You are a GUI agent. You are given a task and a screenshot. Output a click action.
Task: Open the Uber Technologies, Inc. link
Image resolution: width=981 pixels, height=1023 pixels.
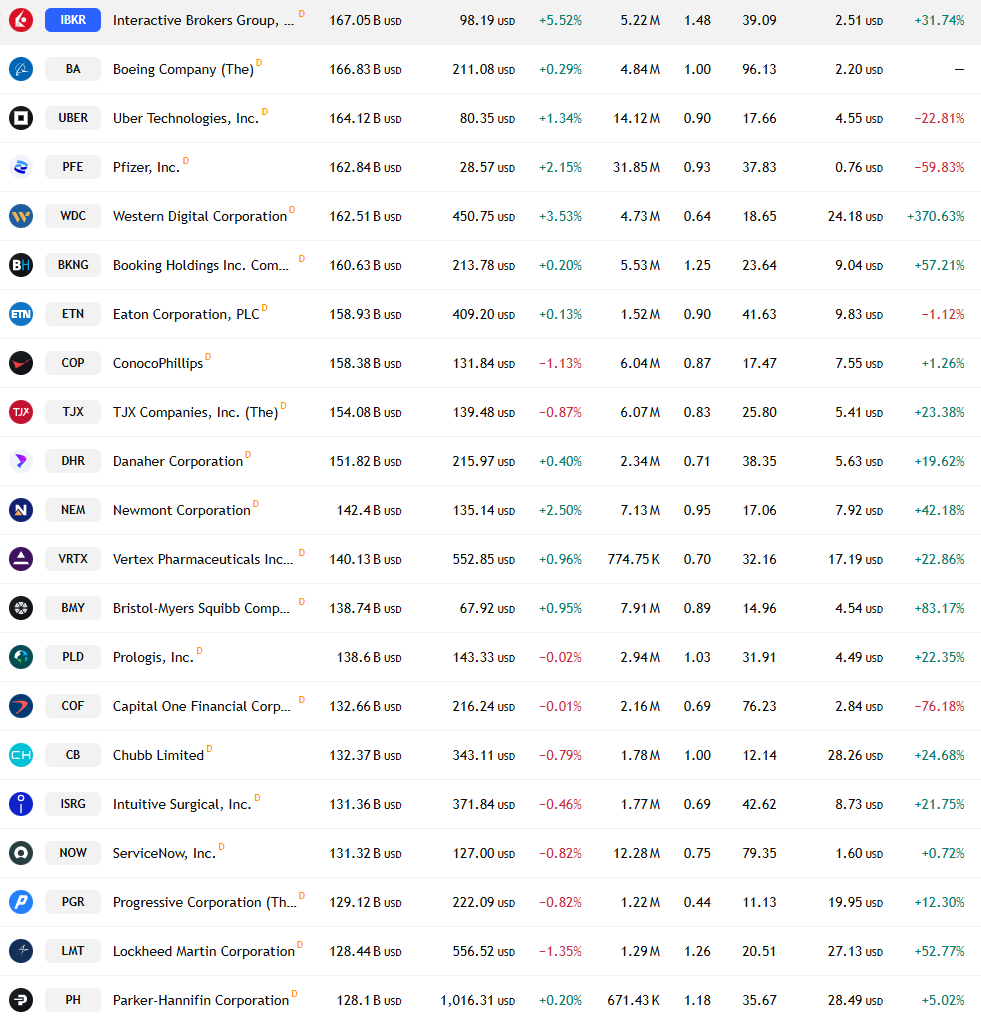tap(186, 119)
